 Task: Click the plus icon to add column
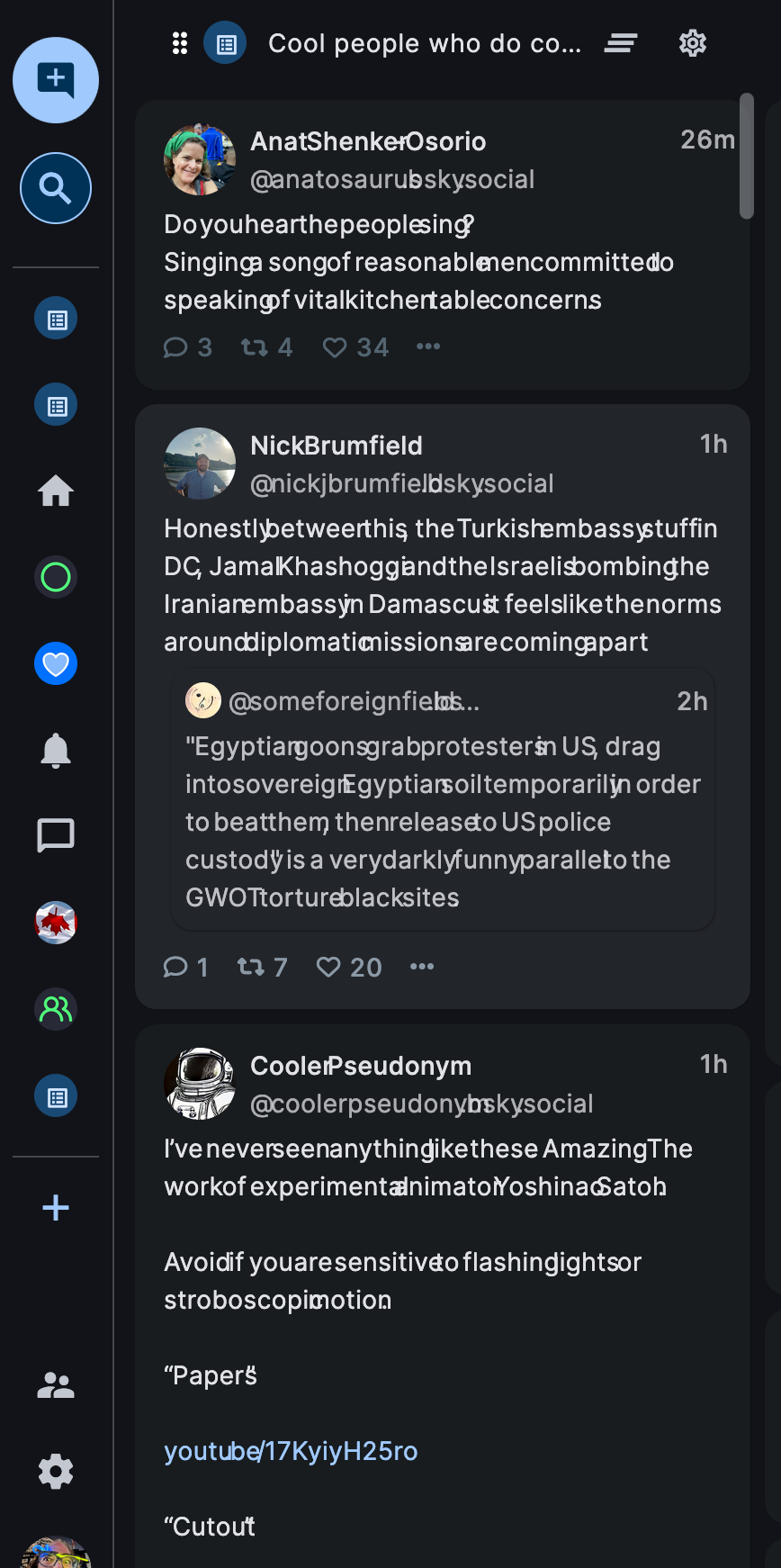coord(56,1208)
